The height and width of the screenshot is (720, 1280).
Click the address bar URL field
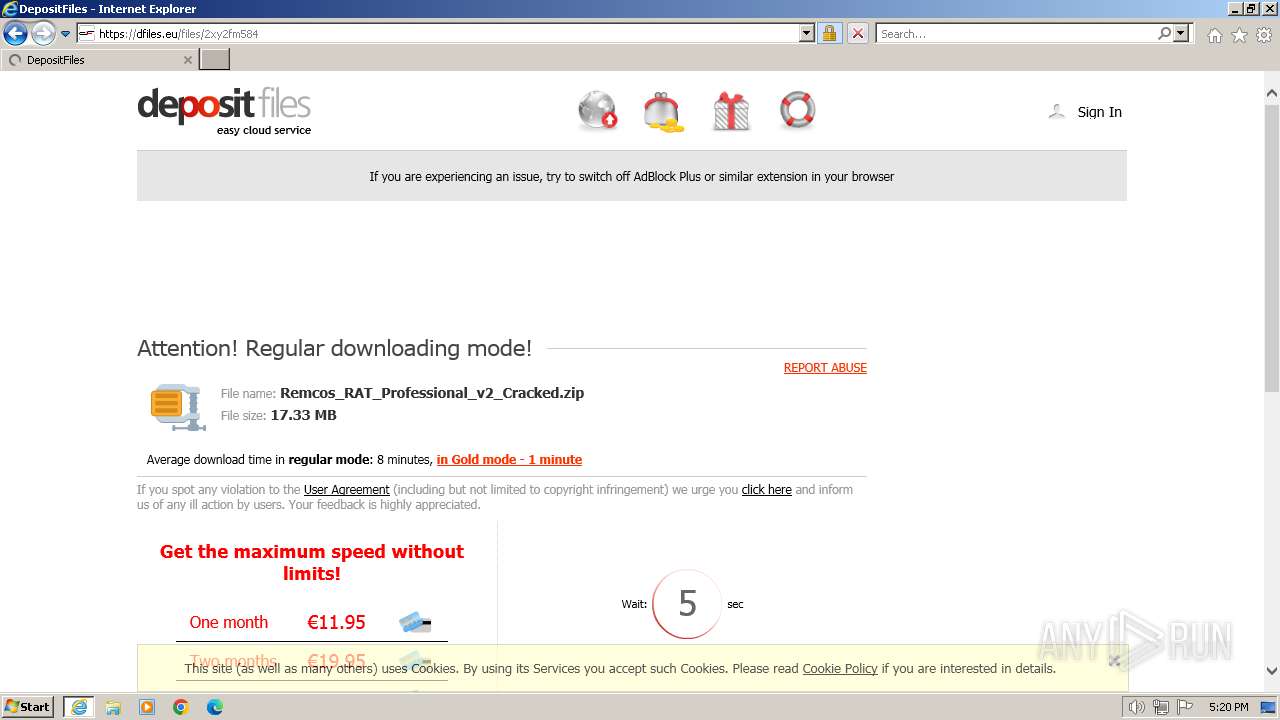tap(446, 34)
